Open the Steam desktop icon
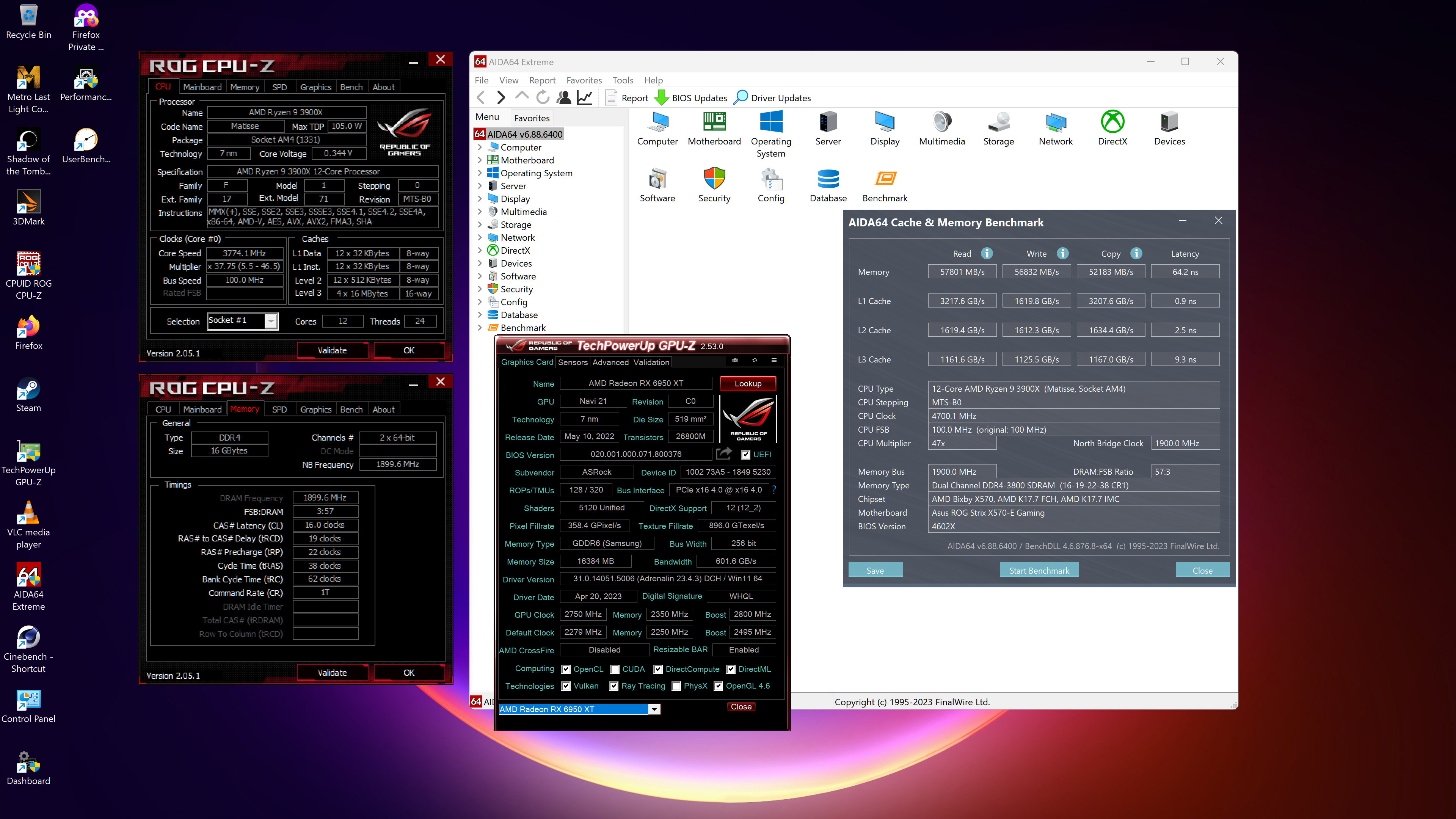The image size is (1456, 819). [x=28, y=394]
